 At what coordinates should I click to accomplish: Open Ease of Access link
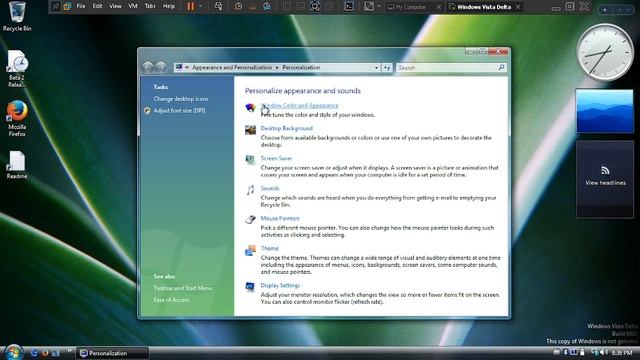pyautogui.click(x=171, y=300)
